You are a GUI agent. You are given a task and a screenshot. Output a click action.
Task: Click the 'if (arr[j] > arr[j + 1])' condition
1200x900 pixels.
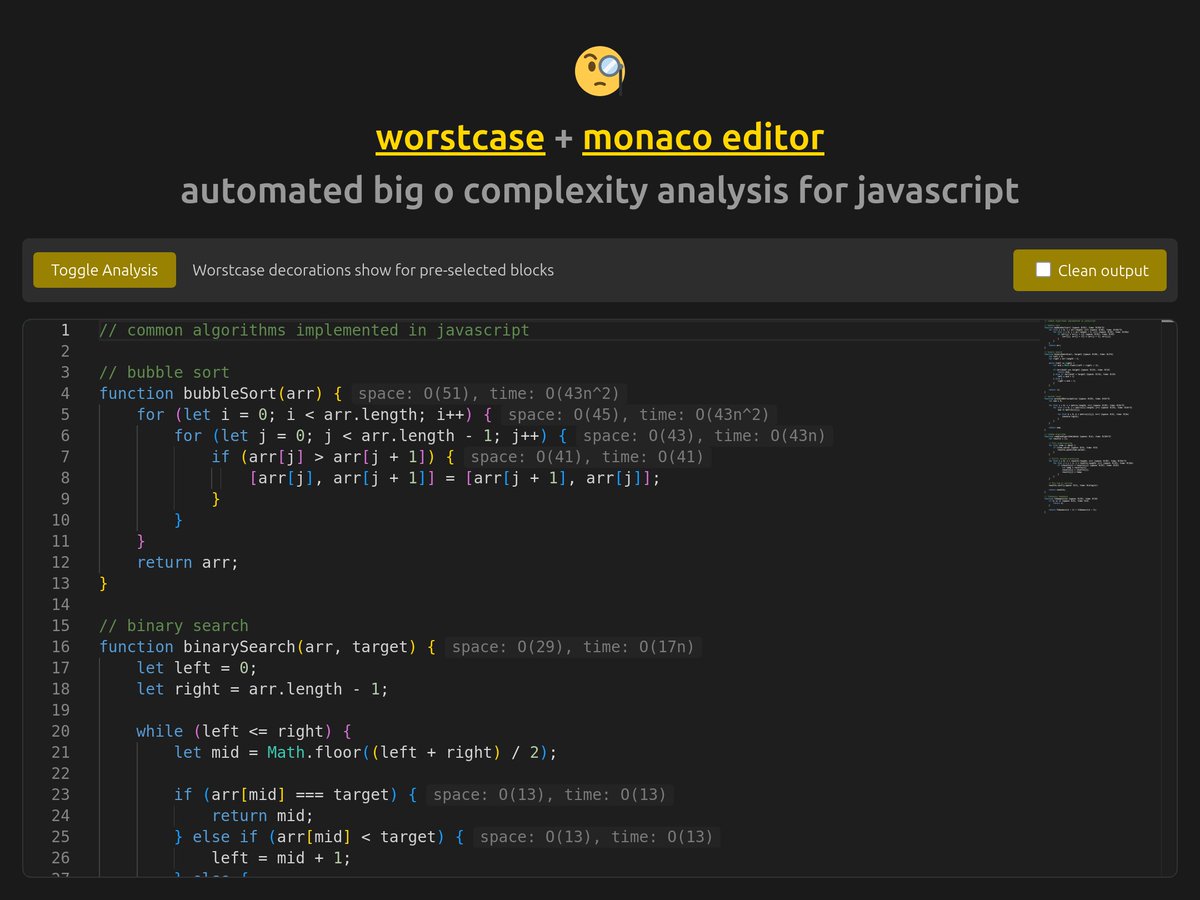[333, 457]
